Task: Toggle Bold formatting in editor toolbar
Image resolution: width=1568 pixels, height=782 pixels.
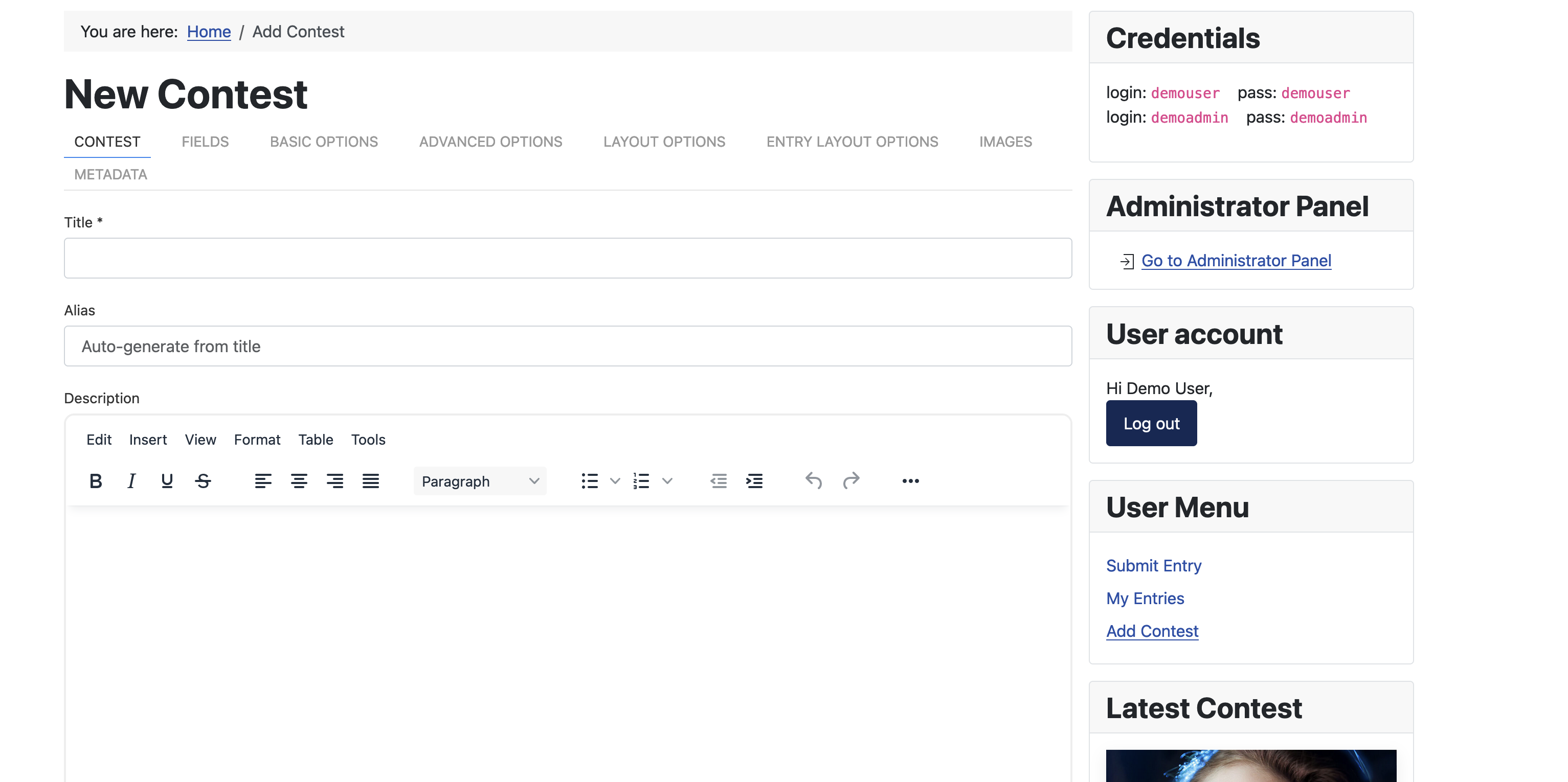Action: point(96,481)
